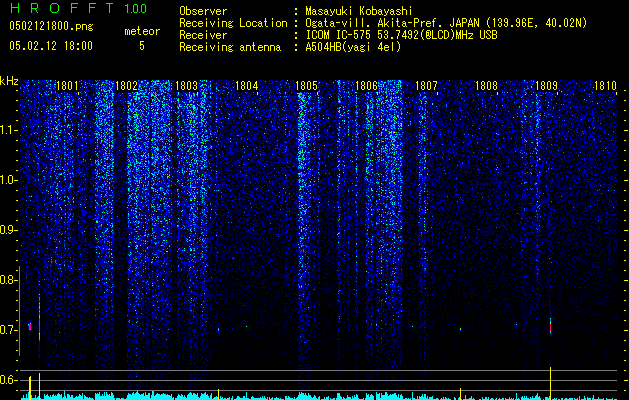The image size is (629, 400).
Task: Click the tall yellow power spike at 1809
Action: pos(550,383)
